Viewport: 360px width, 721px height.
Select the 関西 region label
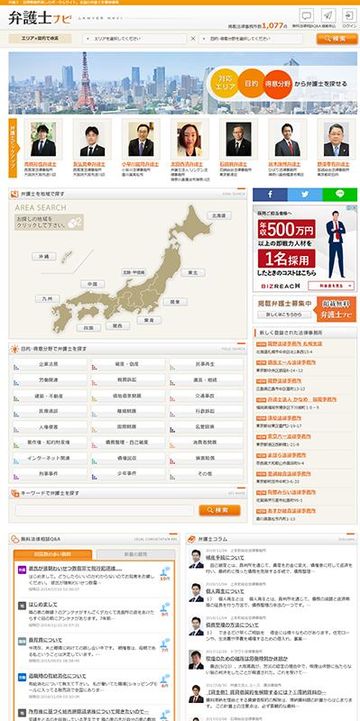118,326
